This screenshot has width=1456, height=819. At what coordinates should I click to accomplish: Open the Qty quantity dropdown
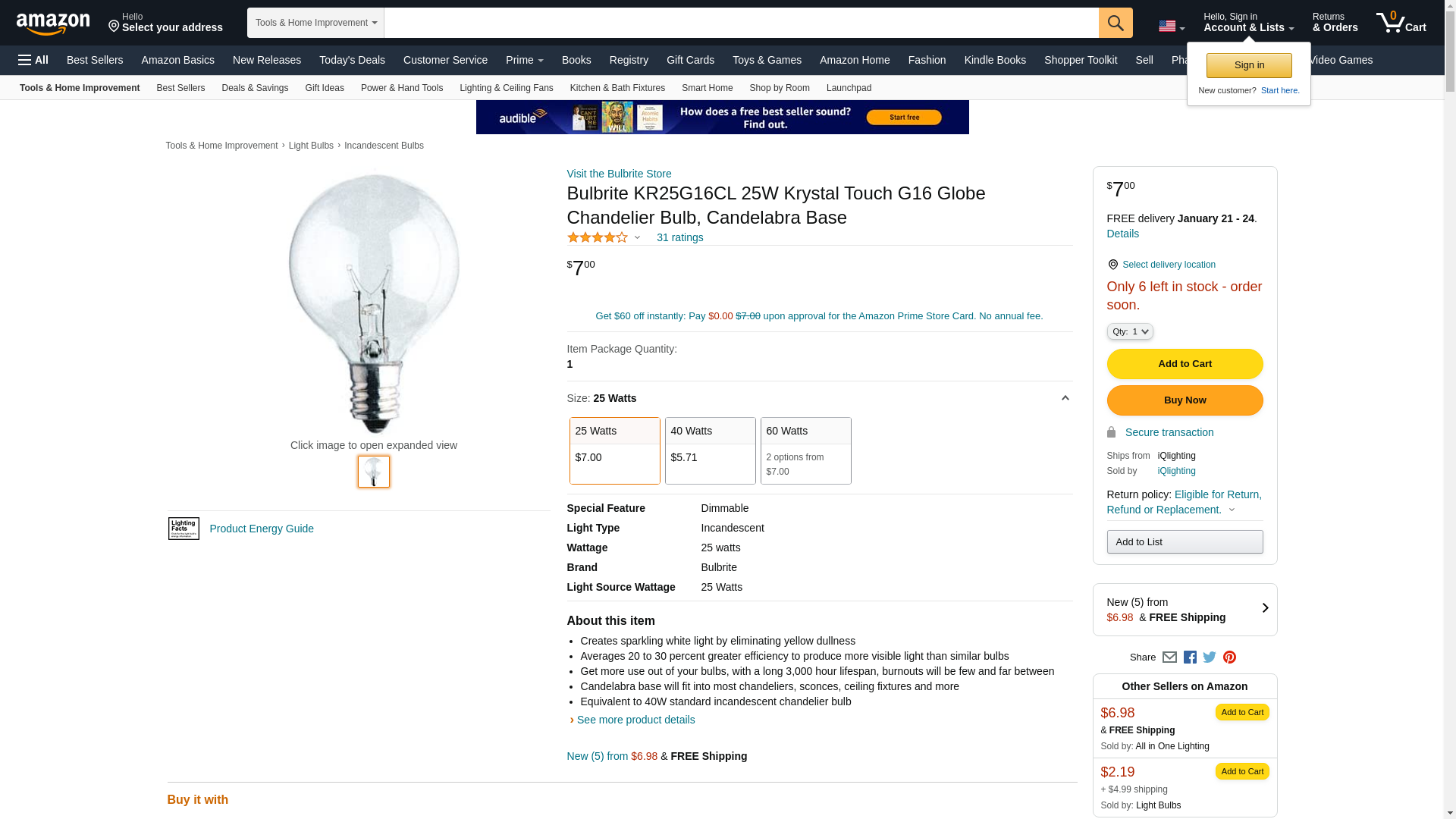click(x=1129, y=331)
